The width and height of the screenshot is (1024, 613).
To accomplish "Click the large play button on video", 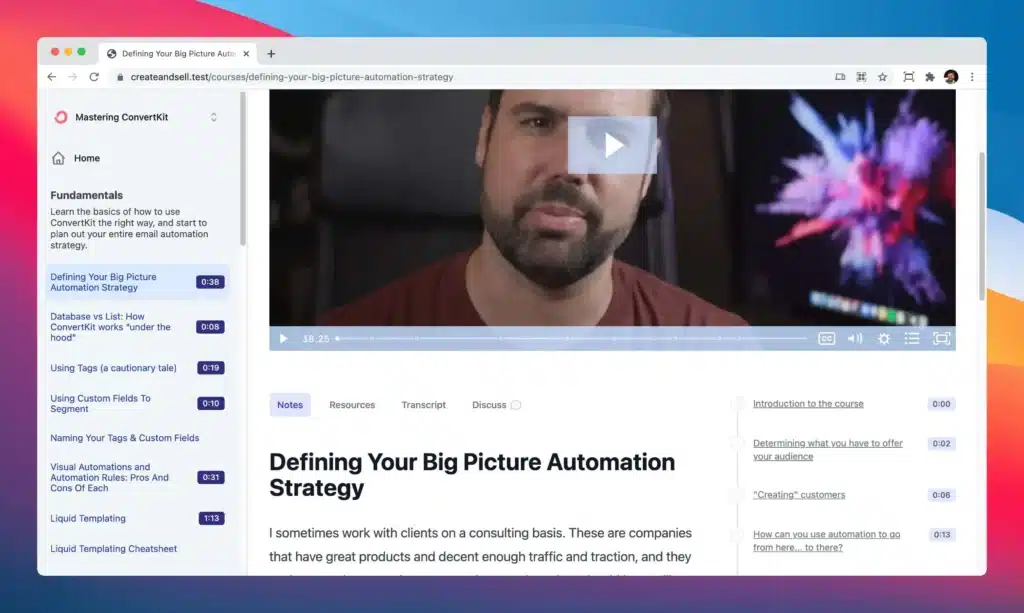I will pos(612,145).
